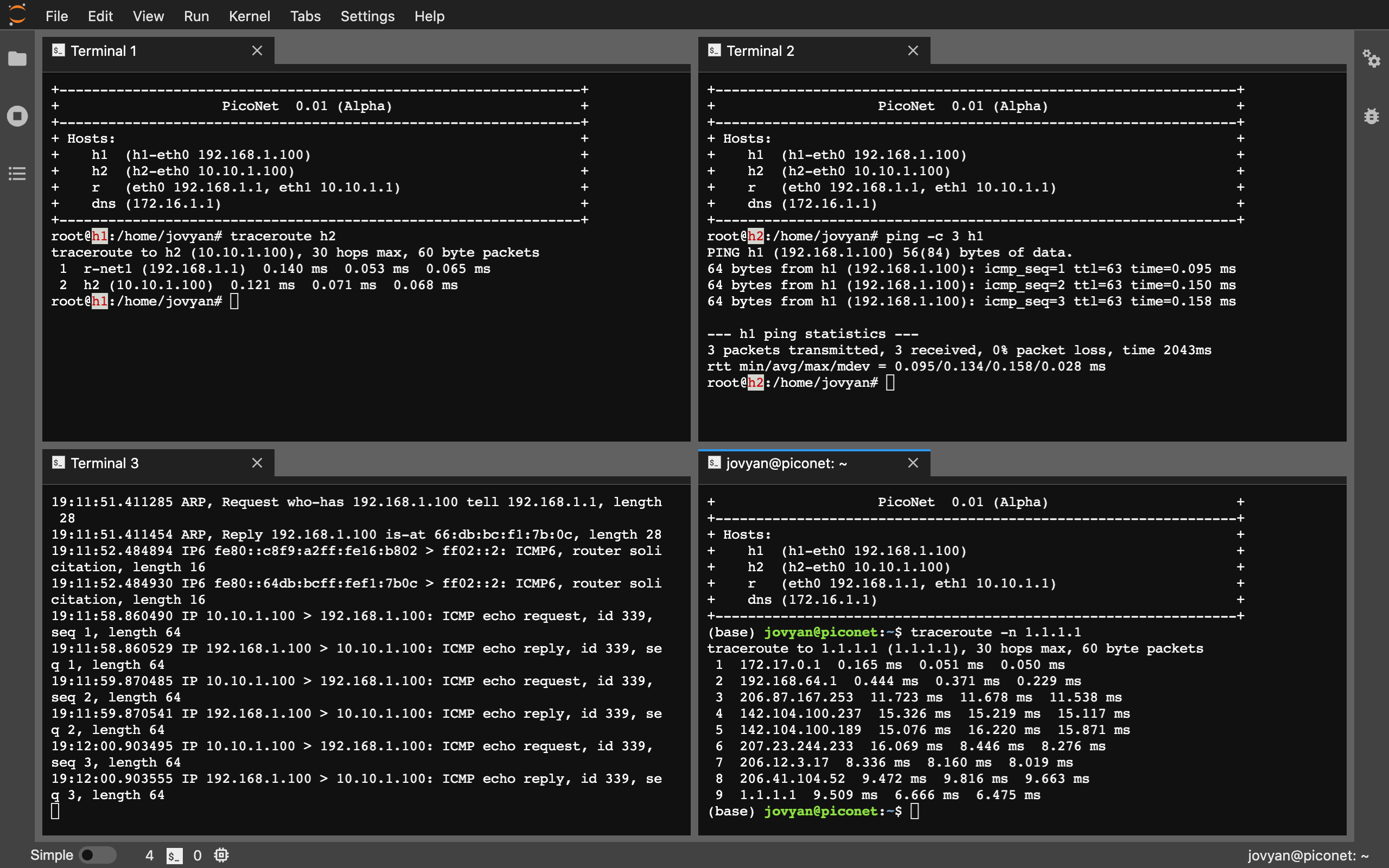Open the file browser sidebar
The height and width of the screenshot is (868, 1389).
pos(17,59)
